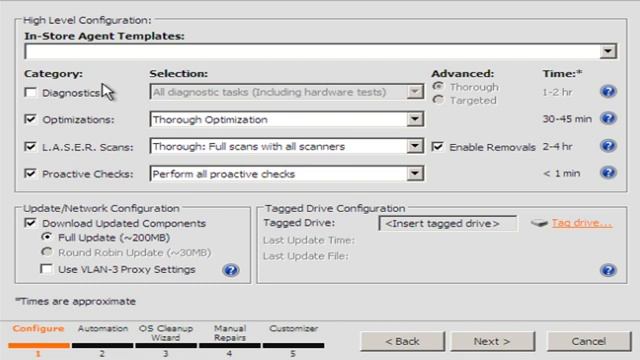Click the Cancel button
The width and height of the screenshot is (640, 360).
click(589, 341)
